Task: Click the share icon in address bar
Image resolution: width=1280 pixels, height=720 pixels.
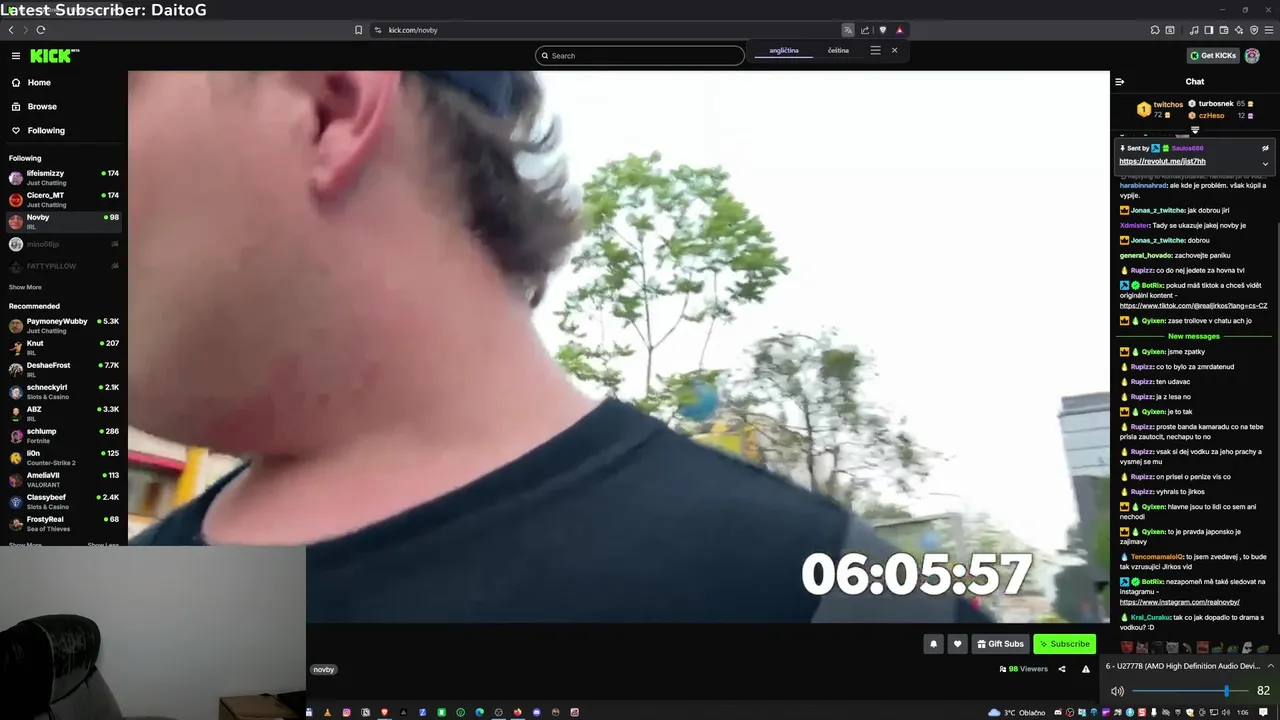Action: coord(865,30)
